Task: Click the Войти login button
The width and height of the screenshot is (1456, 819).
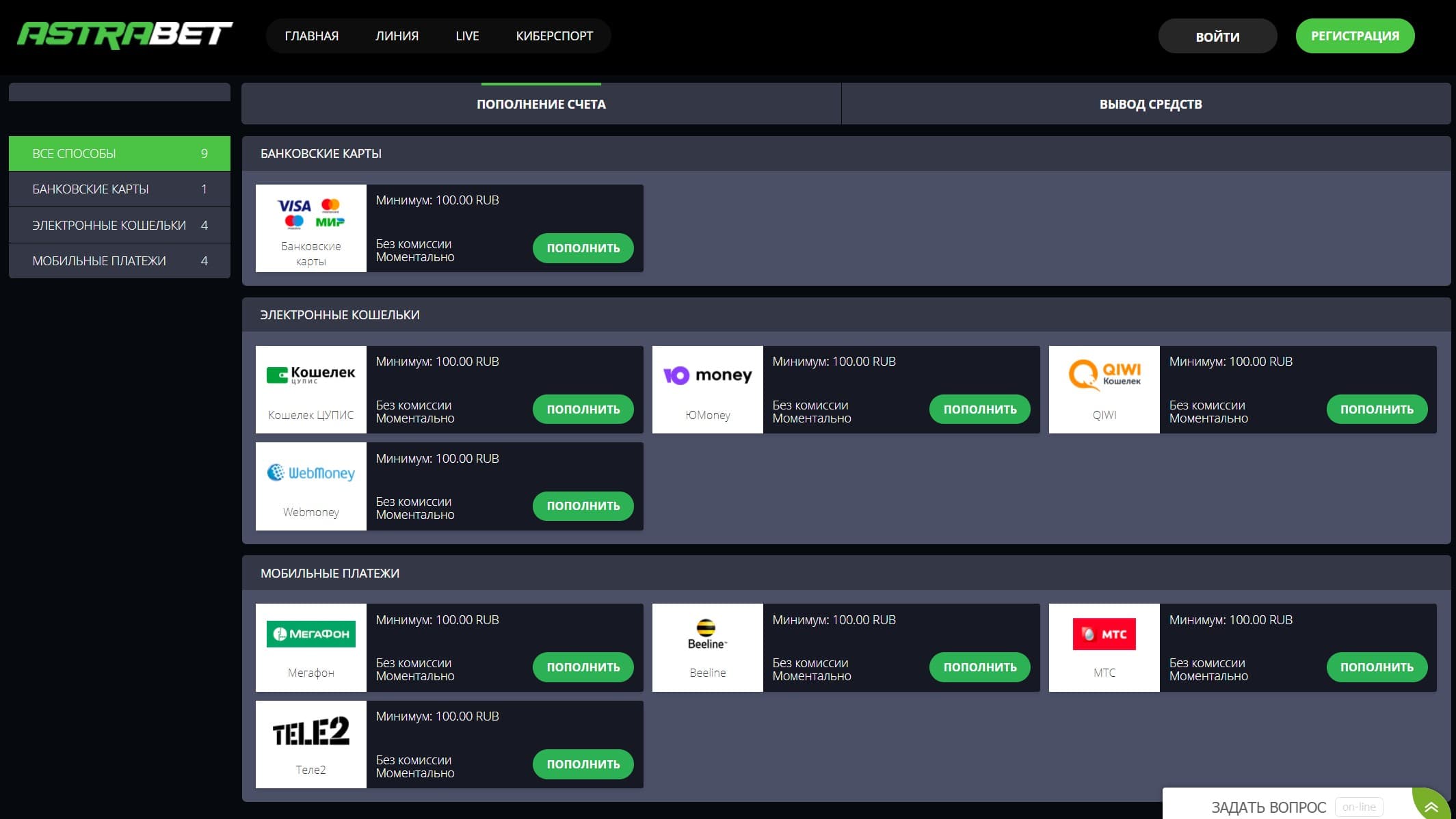Action: 1217,37
